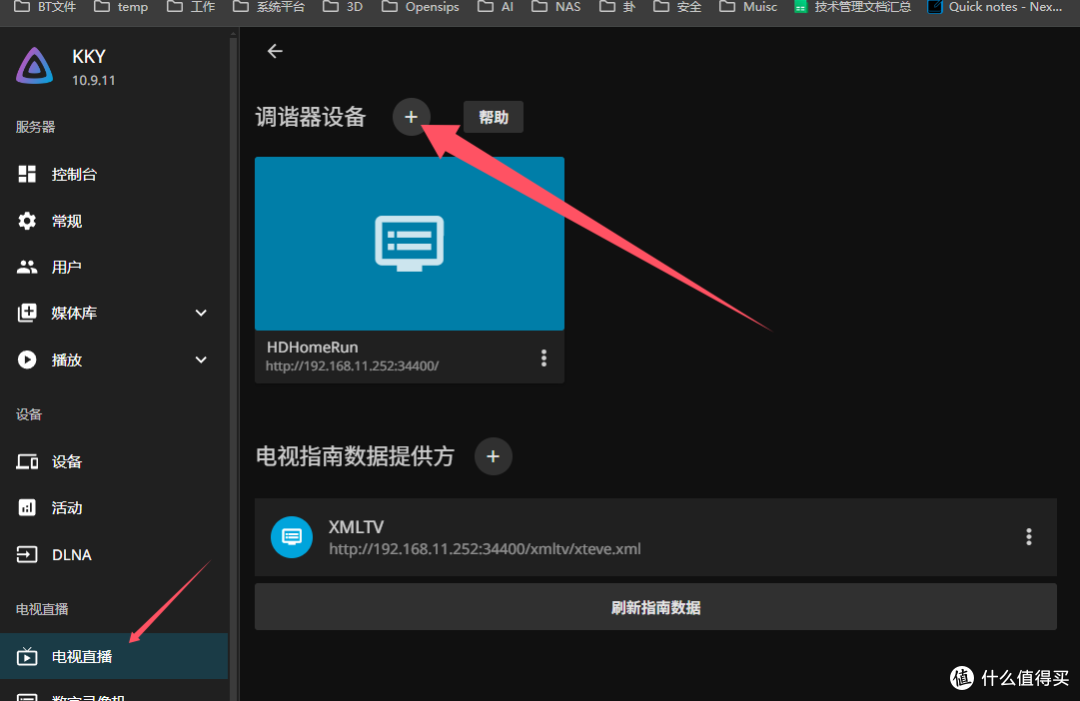Open the 帮助 help button
This screenshot has width=1080, height=701.
pyautogui.click(x=493, y=117)
